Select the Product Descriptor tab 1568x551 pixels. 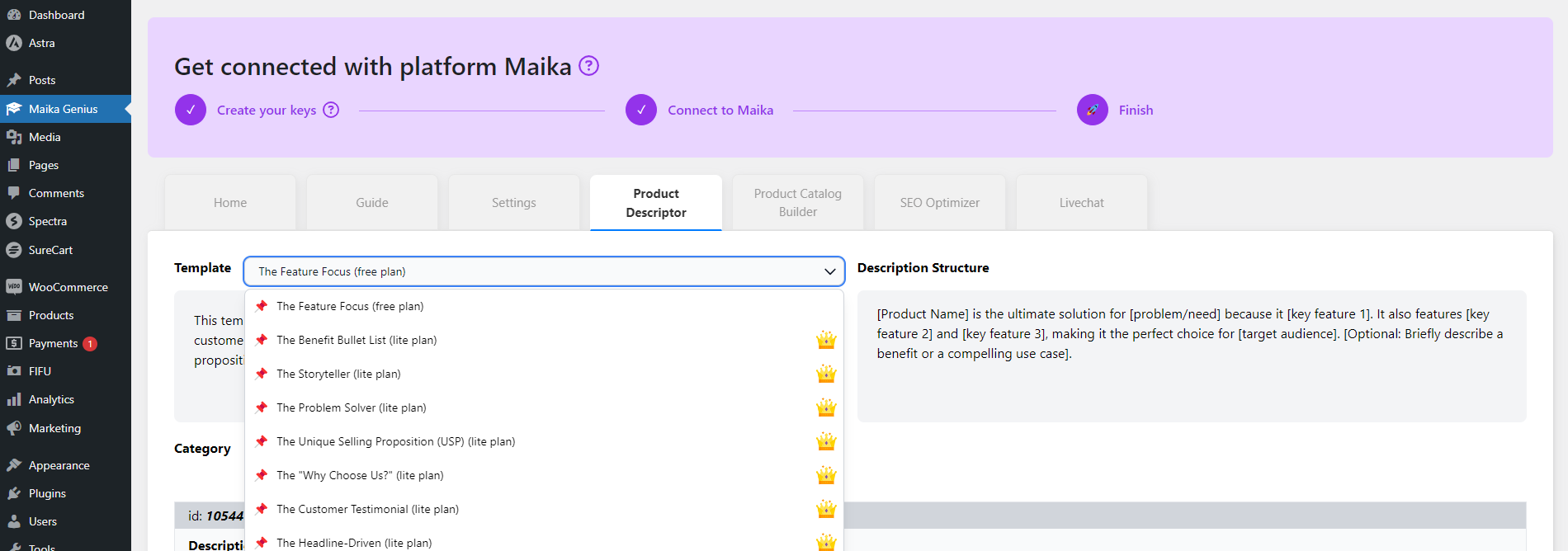point(656,203)
